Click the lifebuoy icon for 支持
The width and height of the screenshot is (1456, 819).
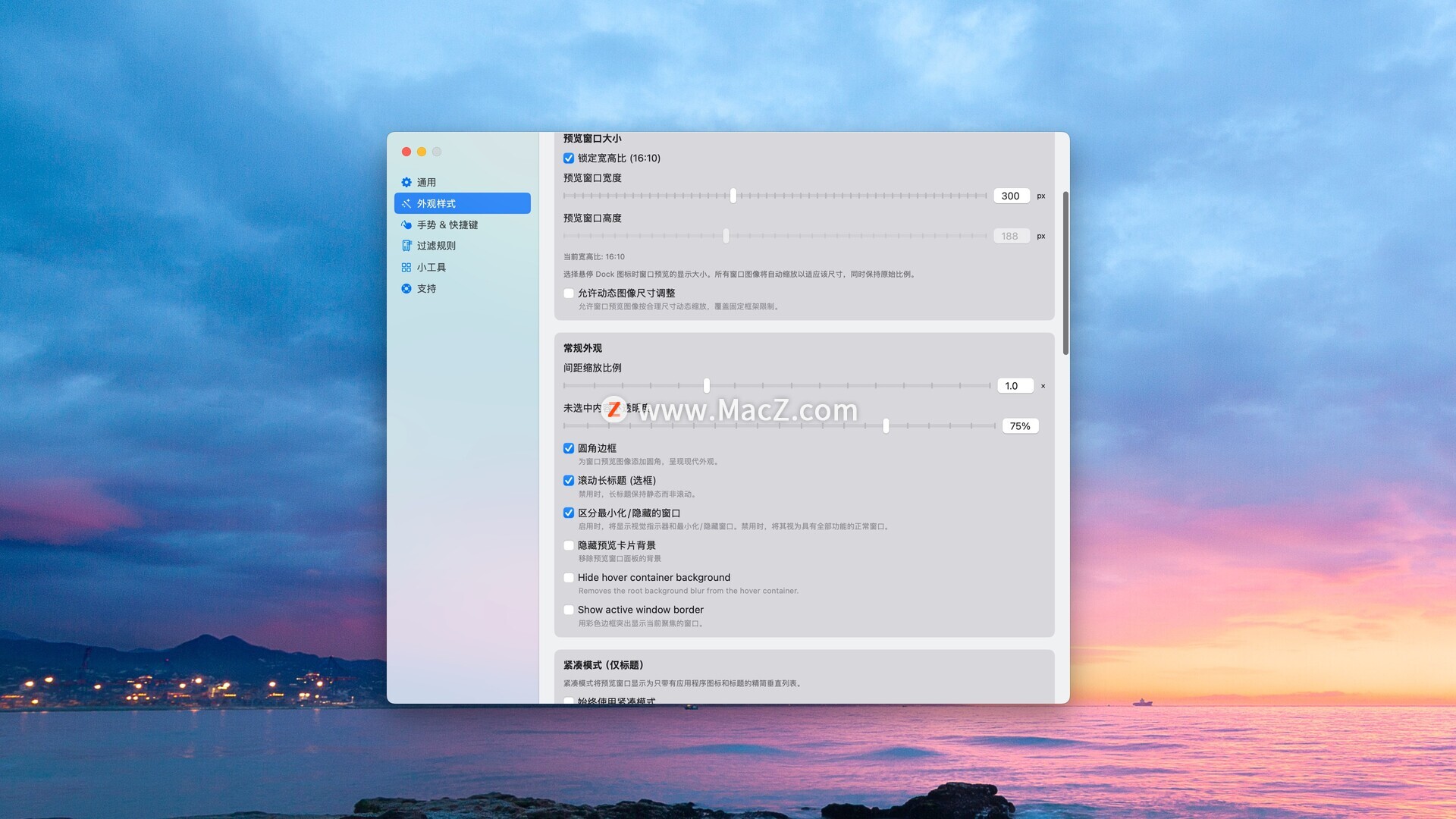tap(406, 288)
